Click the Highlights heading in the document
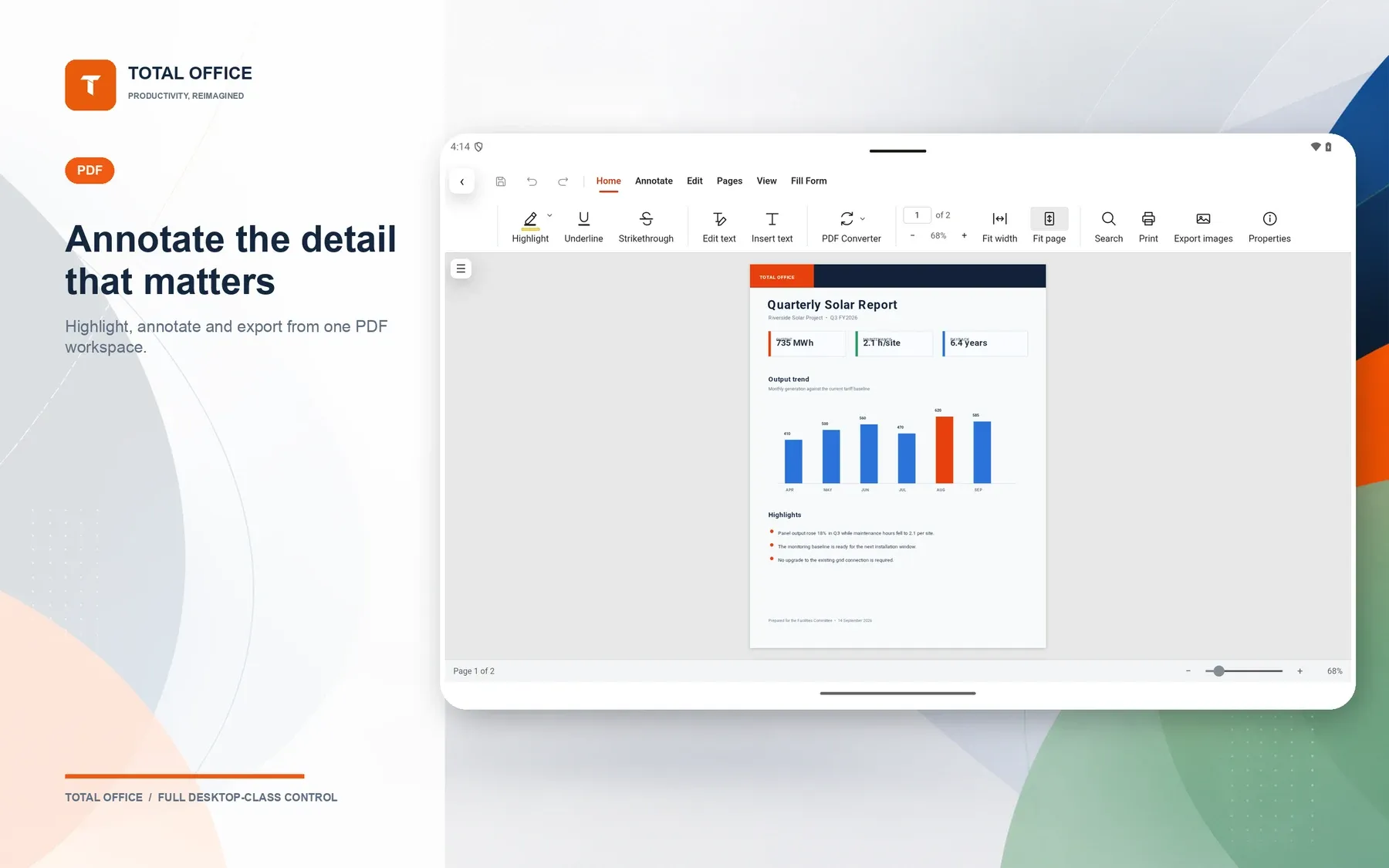The image size is (1389, 868). (784, 515)
